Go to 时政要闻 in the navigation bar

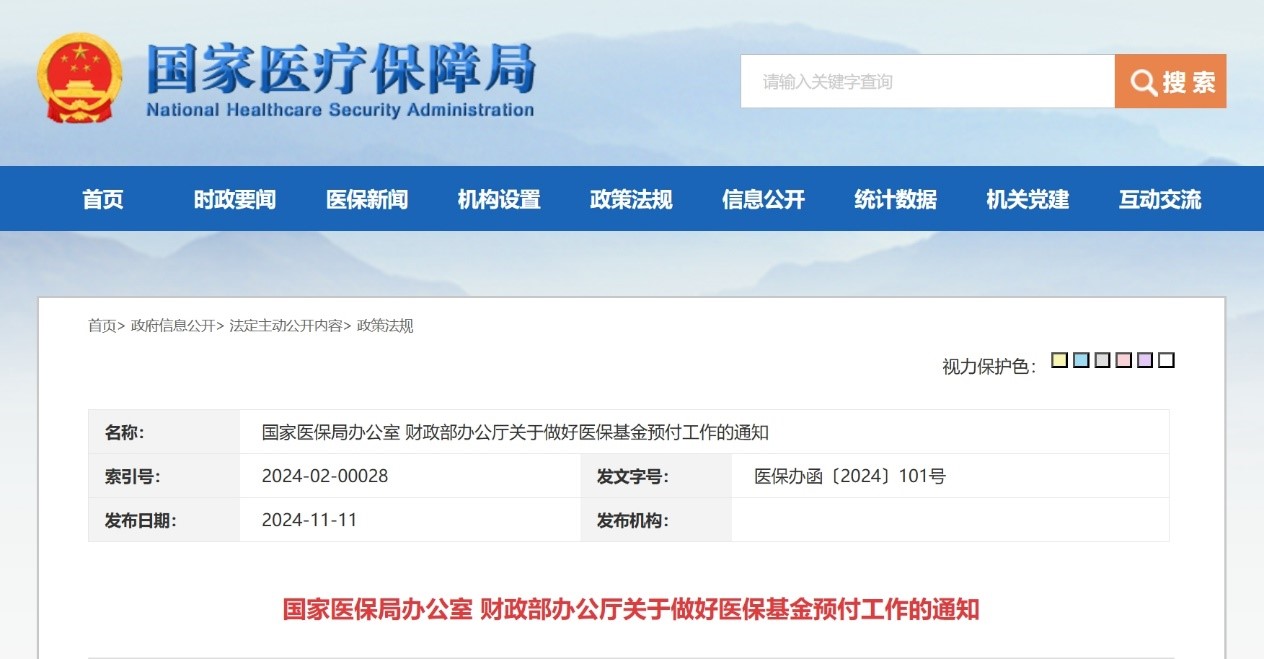click(x=235, y=199)
